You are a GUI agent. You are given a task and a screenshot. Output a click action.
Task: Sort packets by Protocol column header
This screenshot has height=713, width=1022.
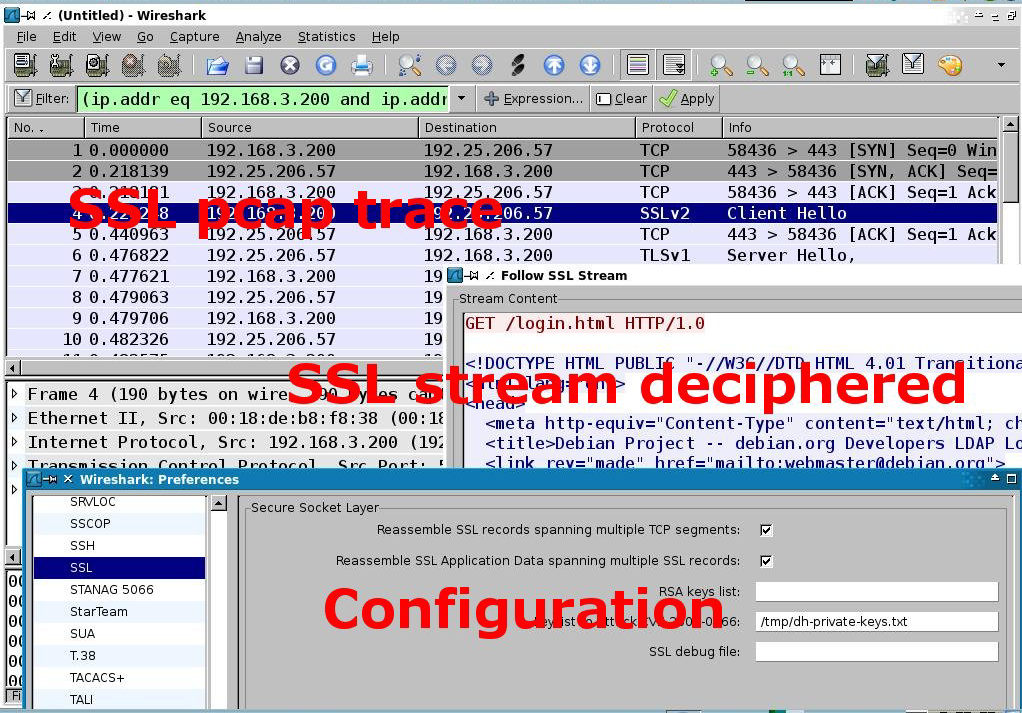(679, 127)
